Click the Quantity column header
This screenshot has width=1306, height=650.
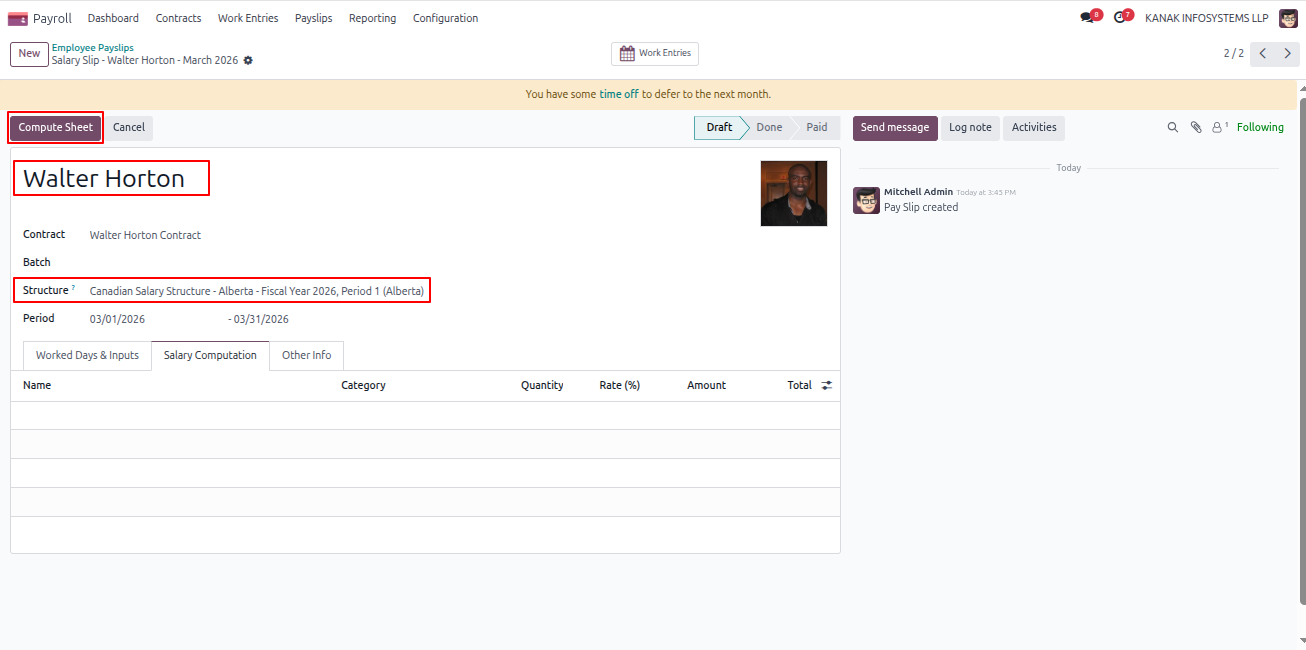click(542, 385)
